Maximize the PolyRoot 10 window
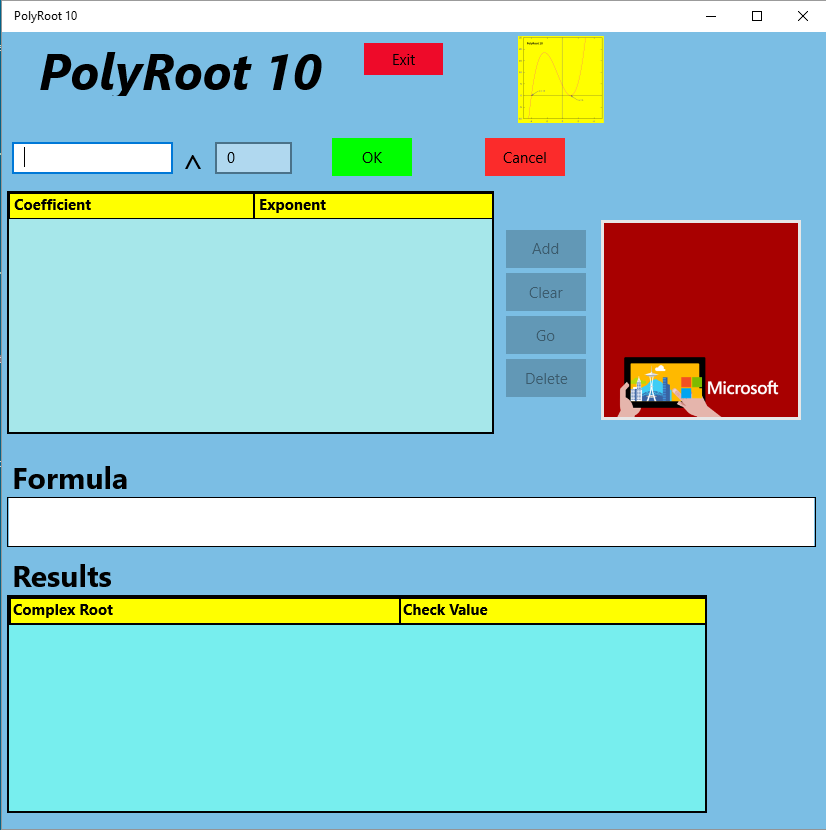Screen dimensions: 826x830 (757, 16)
